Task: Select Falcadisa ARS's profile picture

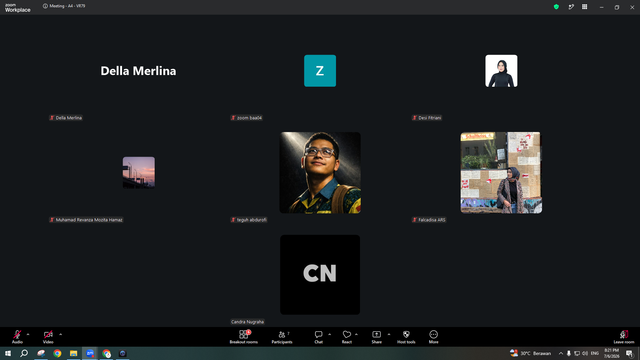Action: click(501, 172)
